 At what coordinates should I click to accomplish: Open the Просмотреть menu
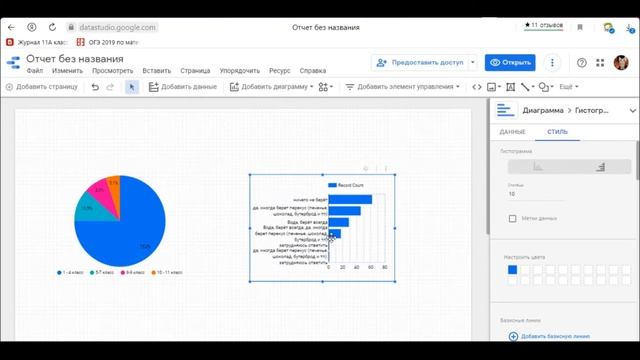coord(113,71)
